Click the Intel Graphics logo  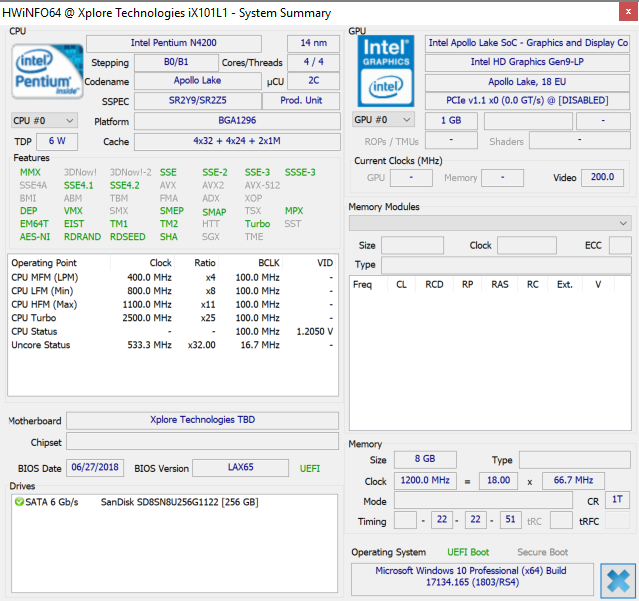point(385,70)
